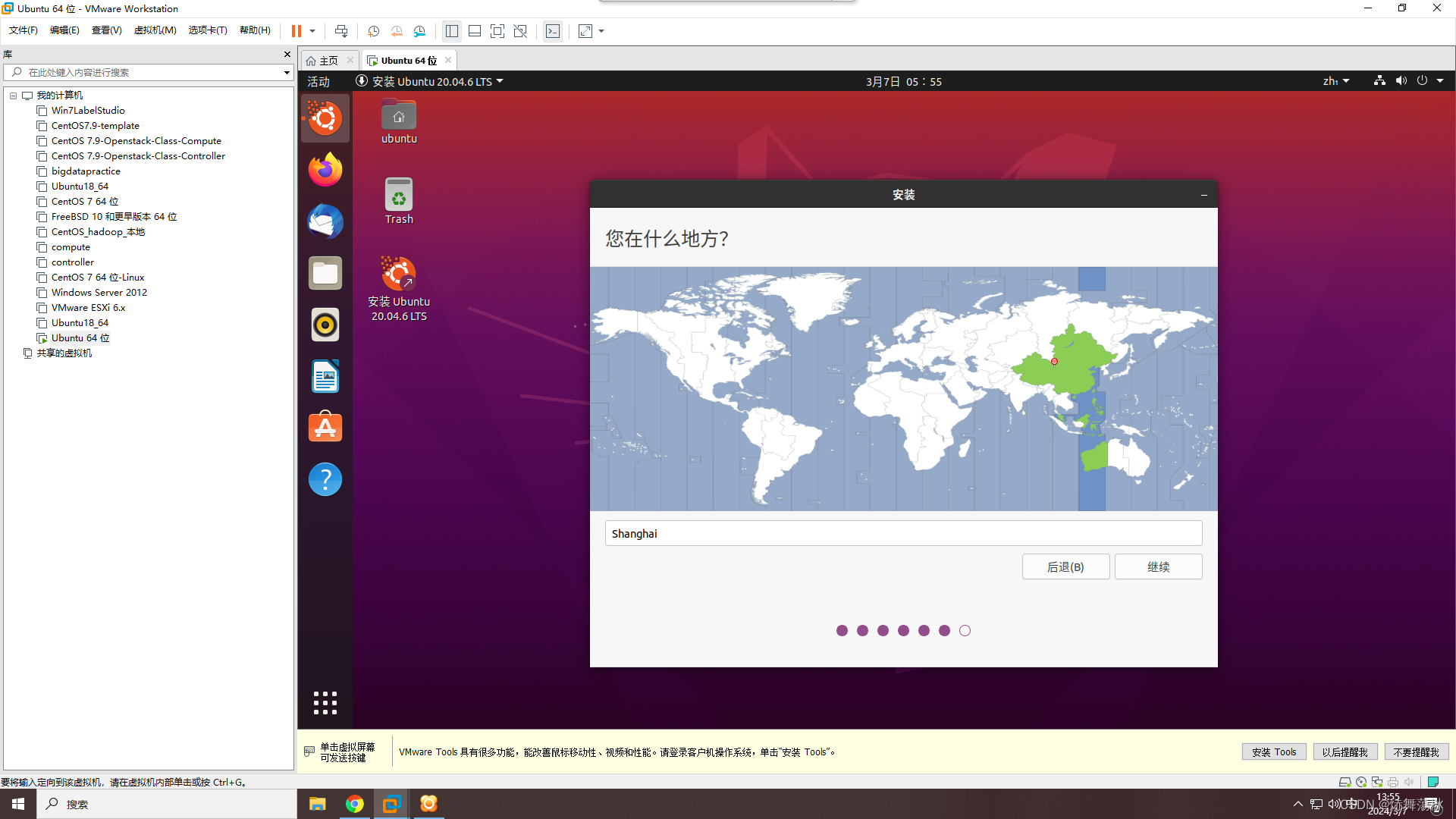Collapse the 我的计算机 tree node

point(13,96)
